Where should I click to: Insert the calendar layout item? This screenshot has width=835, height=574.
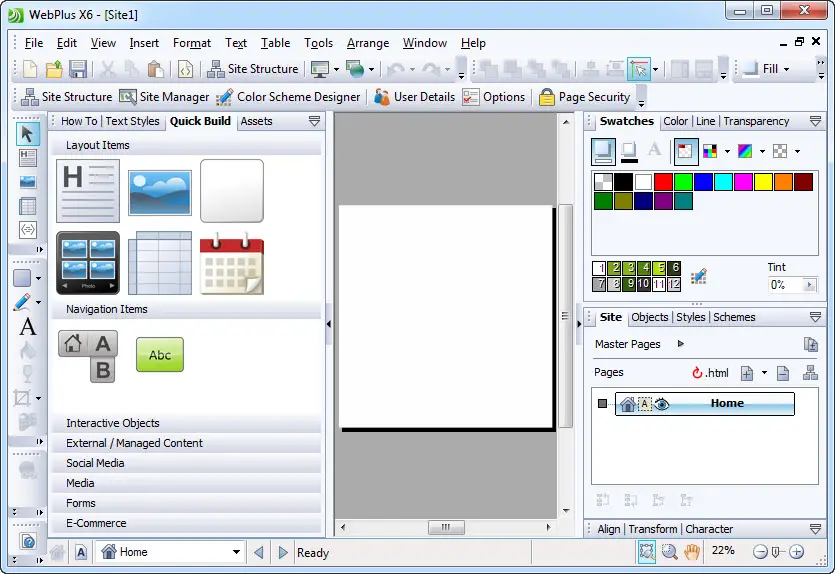coord(232,263)
